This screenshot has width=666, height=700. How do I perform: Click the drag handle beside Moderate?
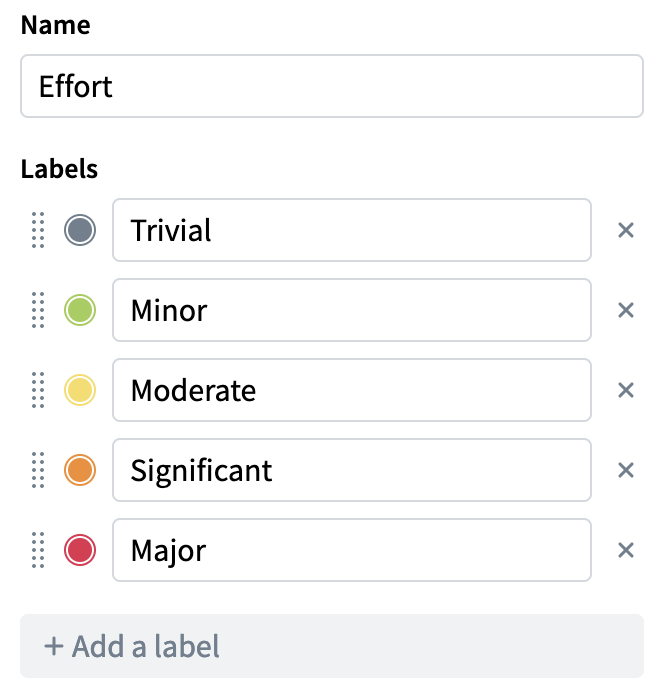point(38,390)
